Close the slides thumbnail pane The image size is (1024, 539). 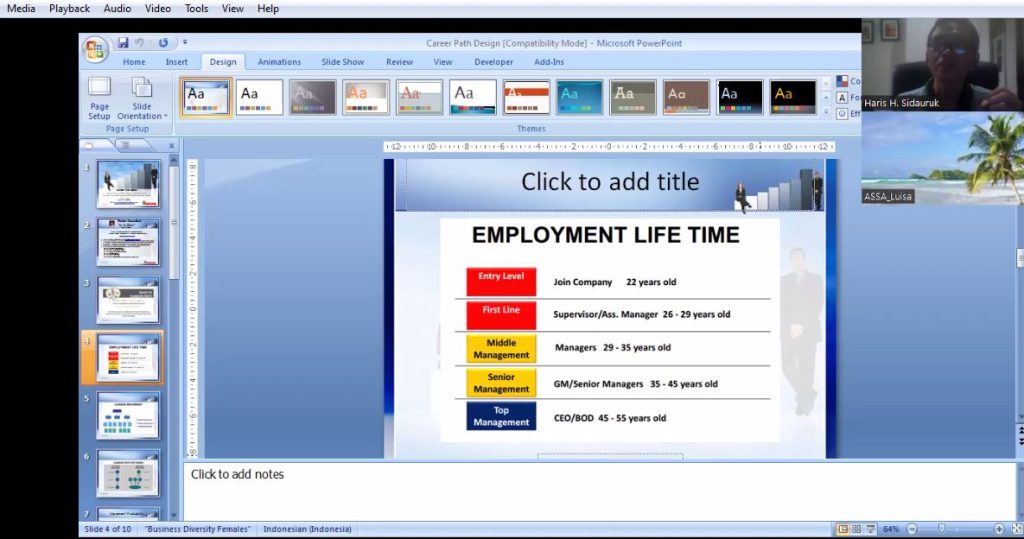(x=171, y=146)
